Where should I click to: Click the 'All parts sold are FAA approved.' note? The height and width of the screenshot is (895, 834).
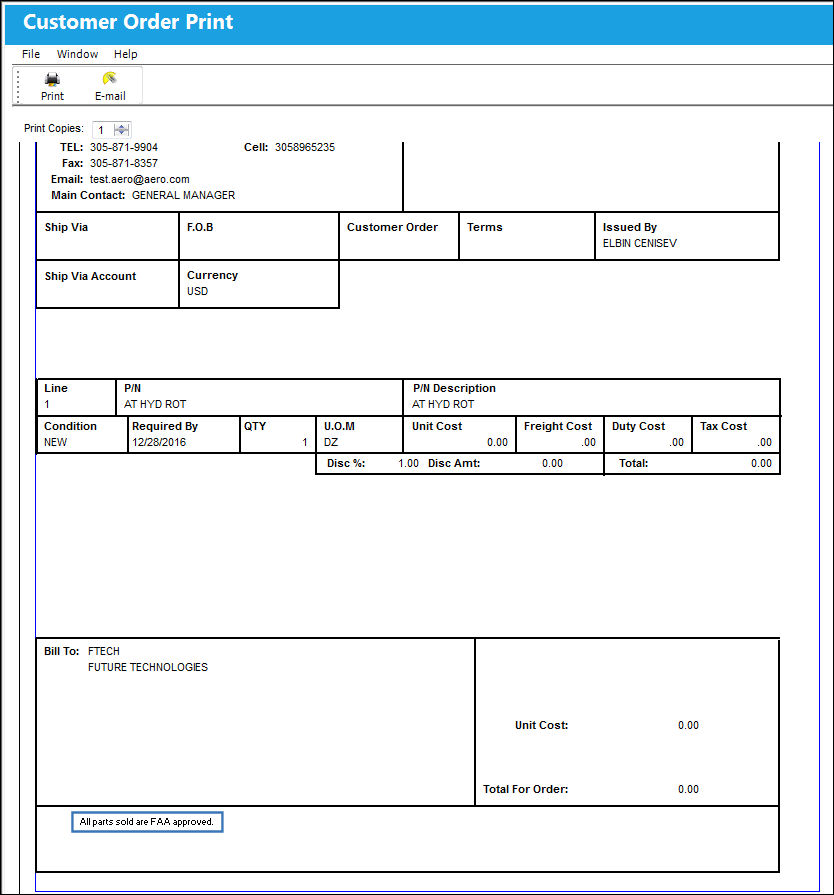[147, 822]
